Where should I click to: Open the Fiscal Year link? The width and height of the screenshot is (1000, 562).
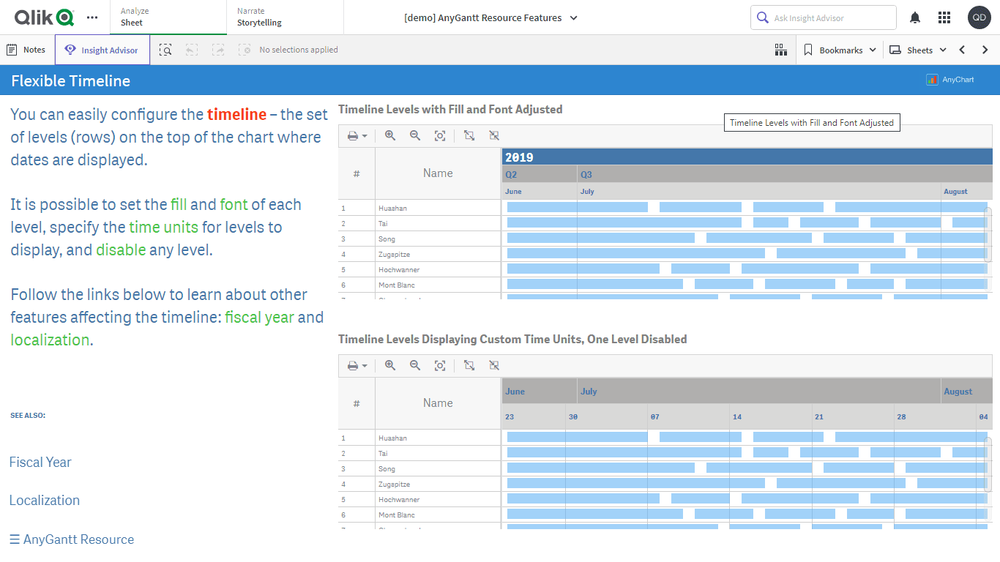tap(41, 462)
